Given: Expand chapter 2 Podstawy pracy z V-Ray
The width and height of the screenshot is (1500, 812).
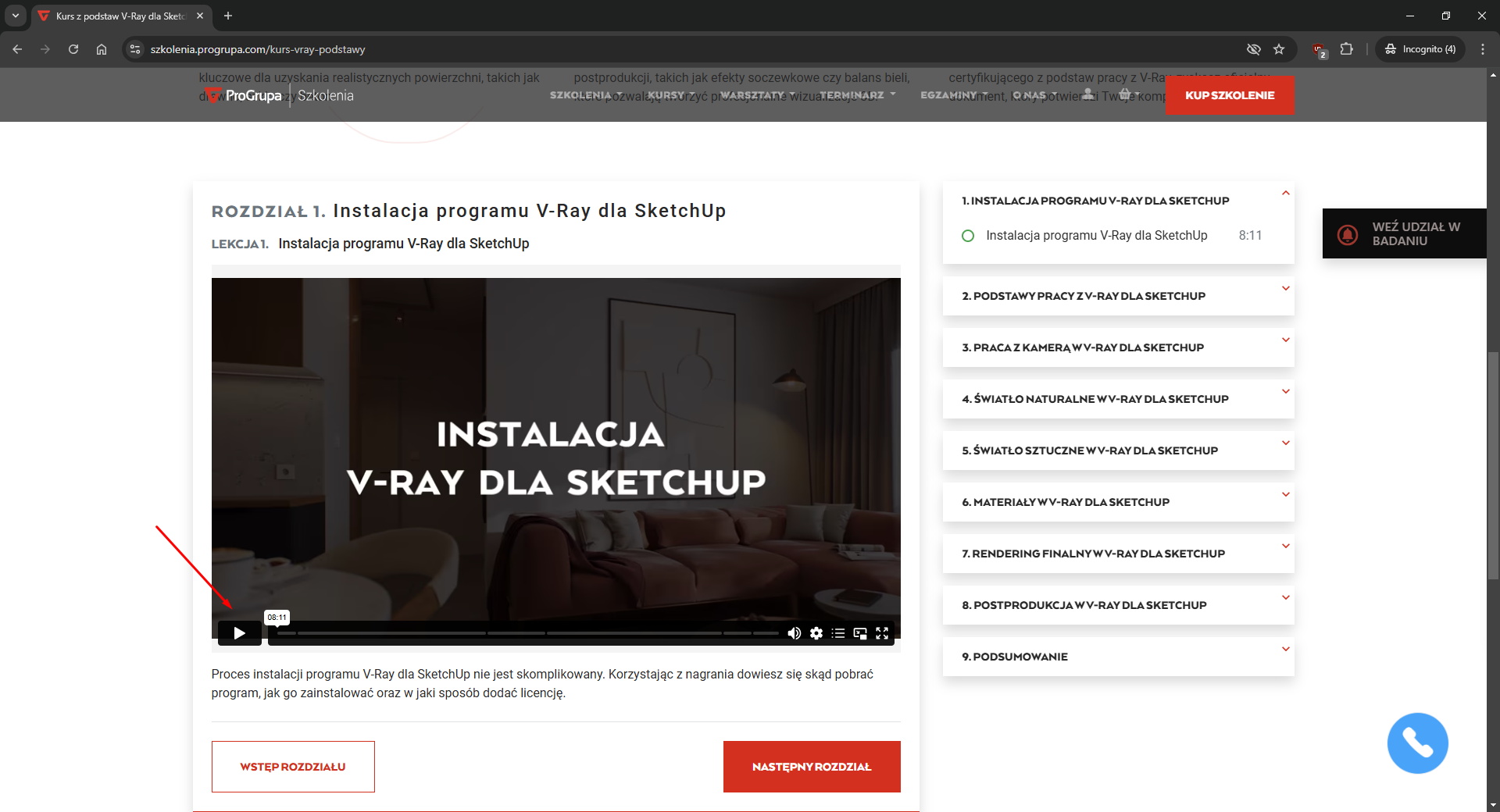Looking at the screenshot, I should (x=1118, y=296).
